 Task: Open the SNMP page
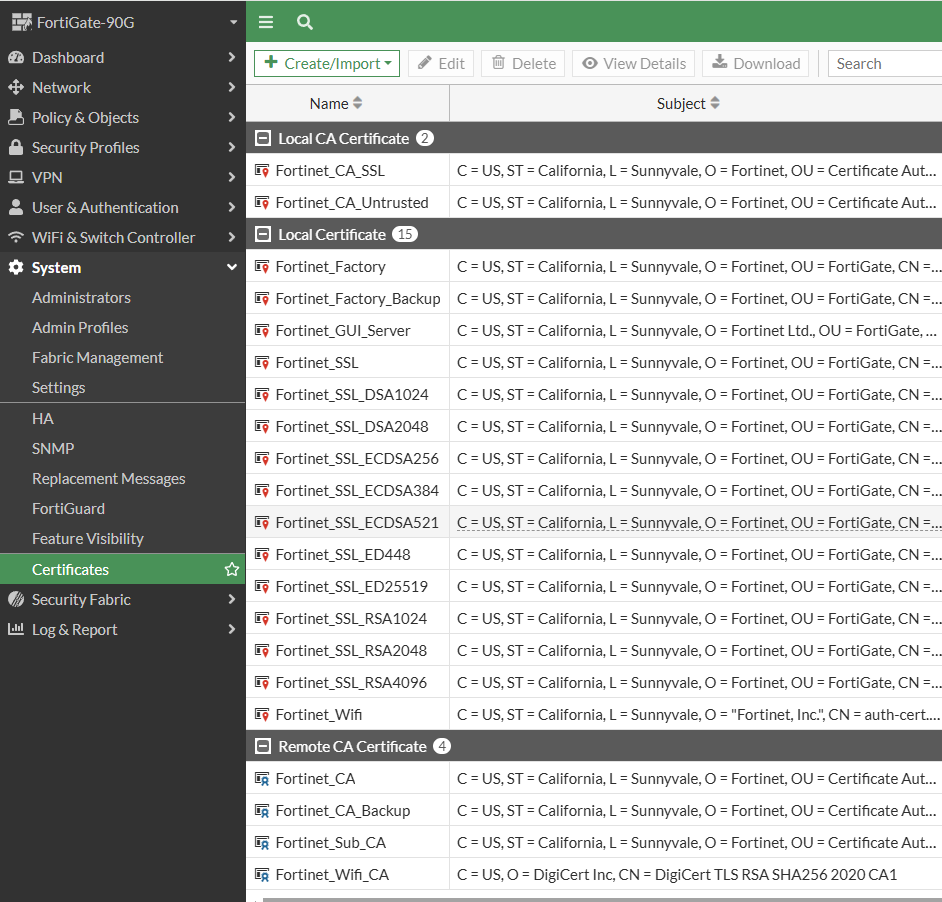point(53,448)
